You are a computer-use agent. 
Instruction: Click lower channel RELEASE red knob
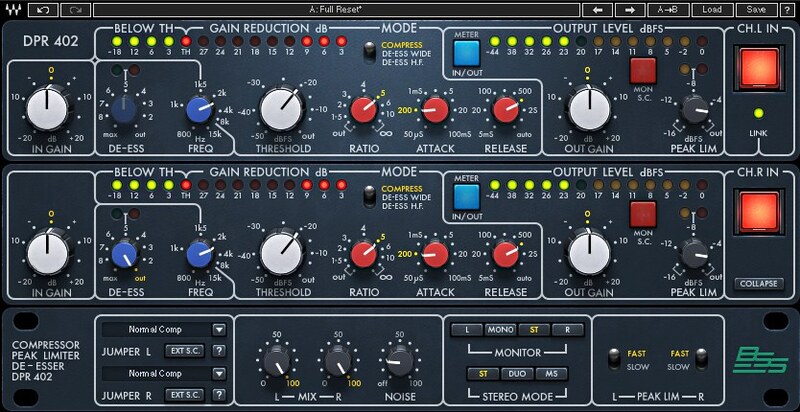coord(506,253)
